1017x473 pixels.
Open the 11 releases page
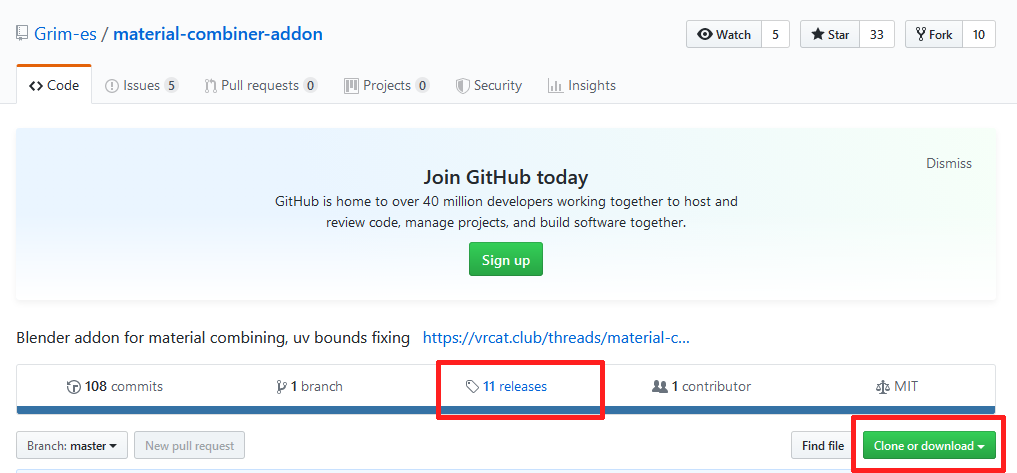coord(508,386)
